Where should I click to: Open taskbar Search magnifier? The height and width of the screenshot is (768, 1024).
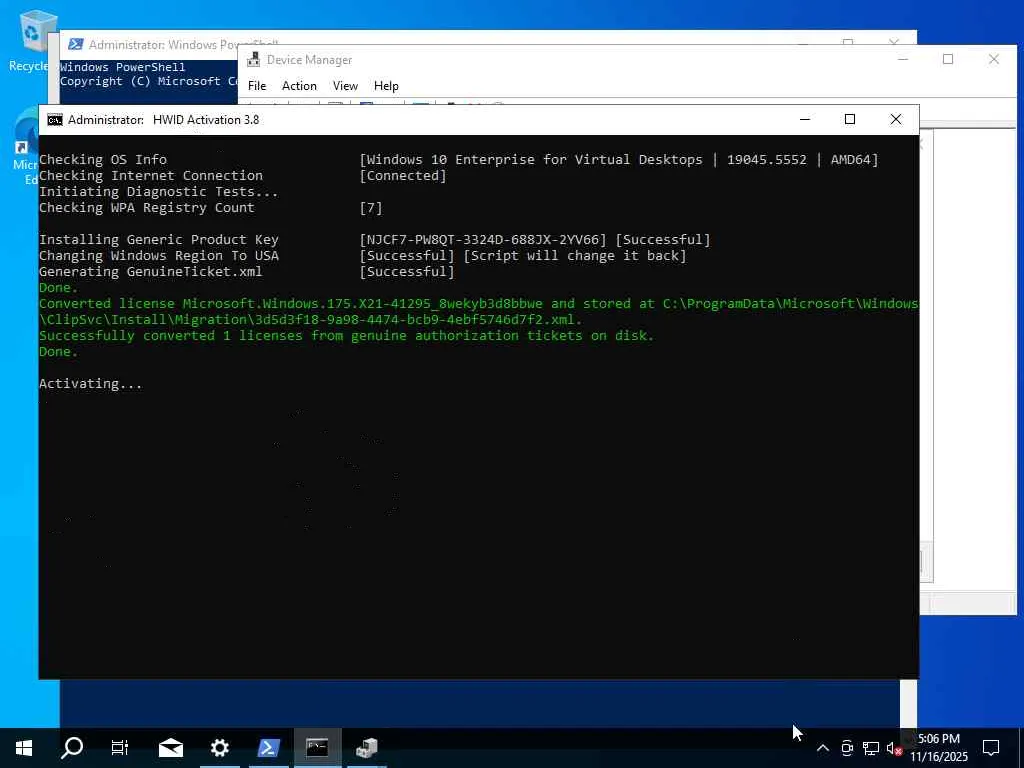click(72, 748)
